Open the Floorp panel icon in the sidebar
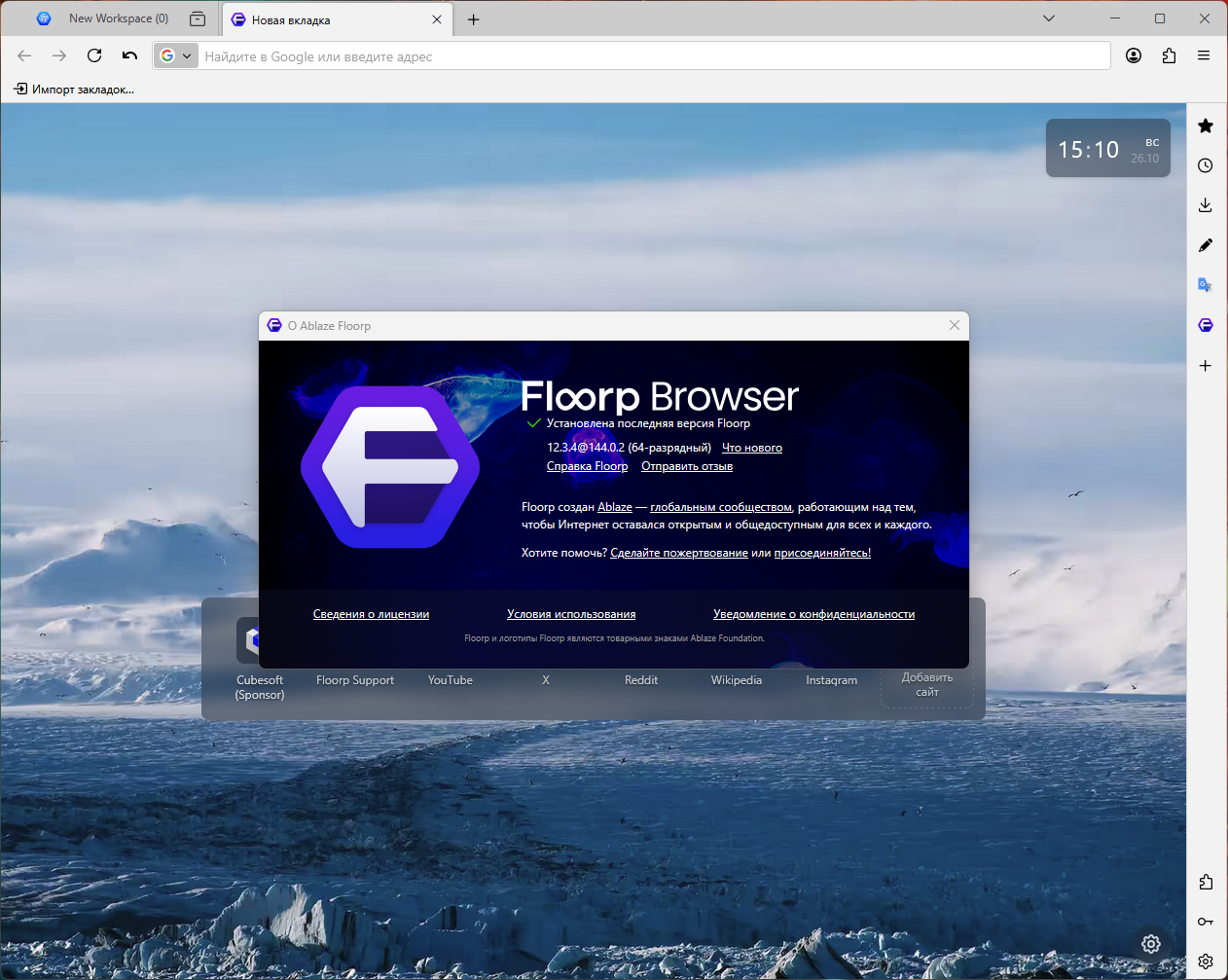The image size is (1228, 980). point(1206,325)
